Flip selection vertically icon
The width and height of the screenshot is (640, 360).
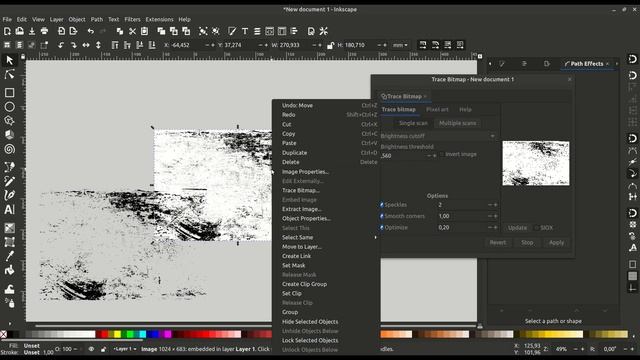tap(98, 45)
